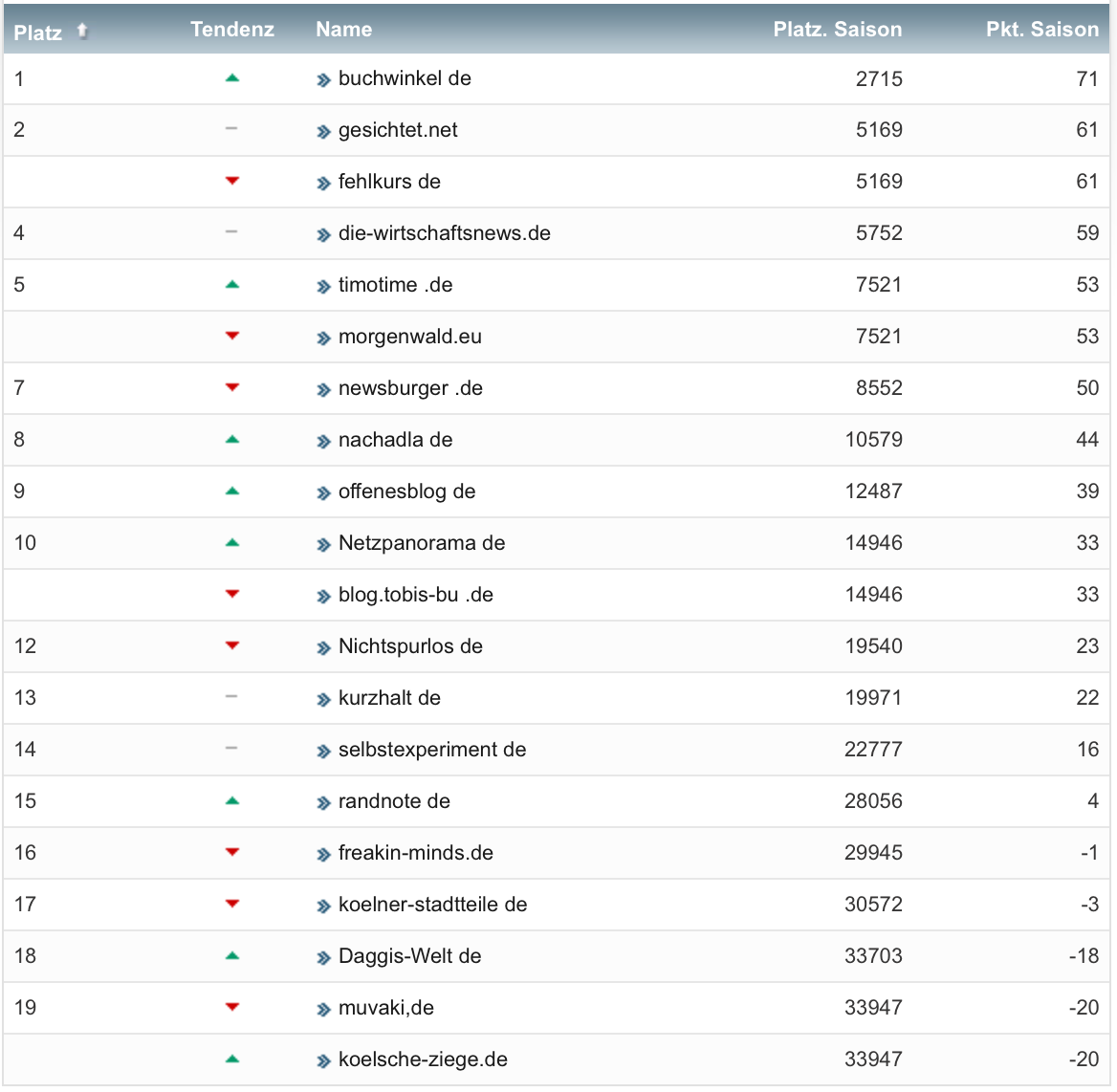Open the koelner-stadtteile de link
Viewport: 1117px width, 1092px height.
coord(432,905)
